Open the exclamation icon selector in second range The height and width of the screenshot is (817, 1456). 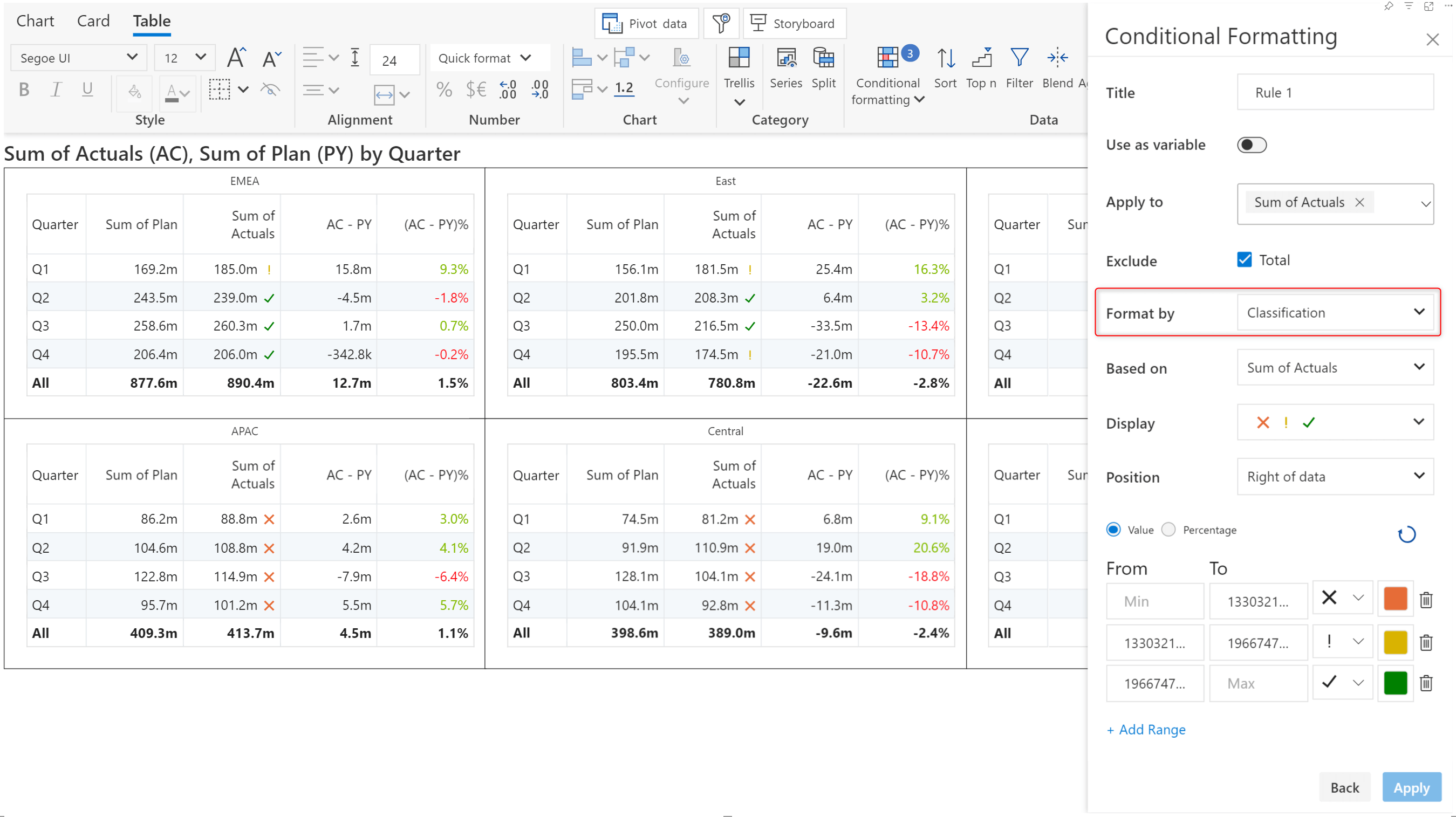(1342, 641)
